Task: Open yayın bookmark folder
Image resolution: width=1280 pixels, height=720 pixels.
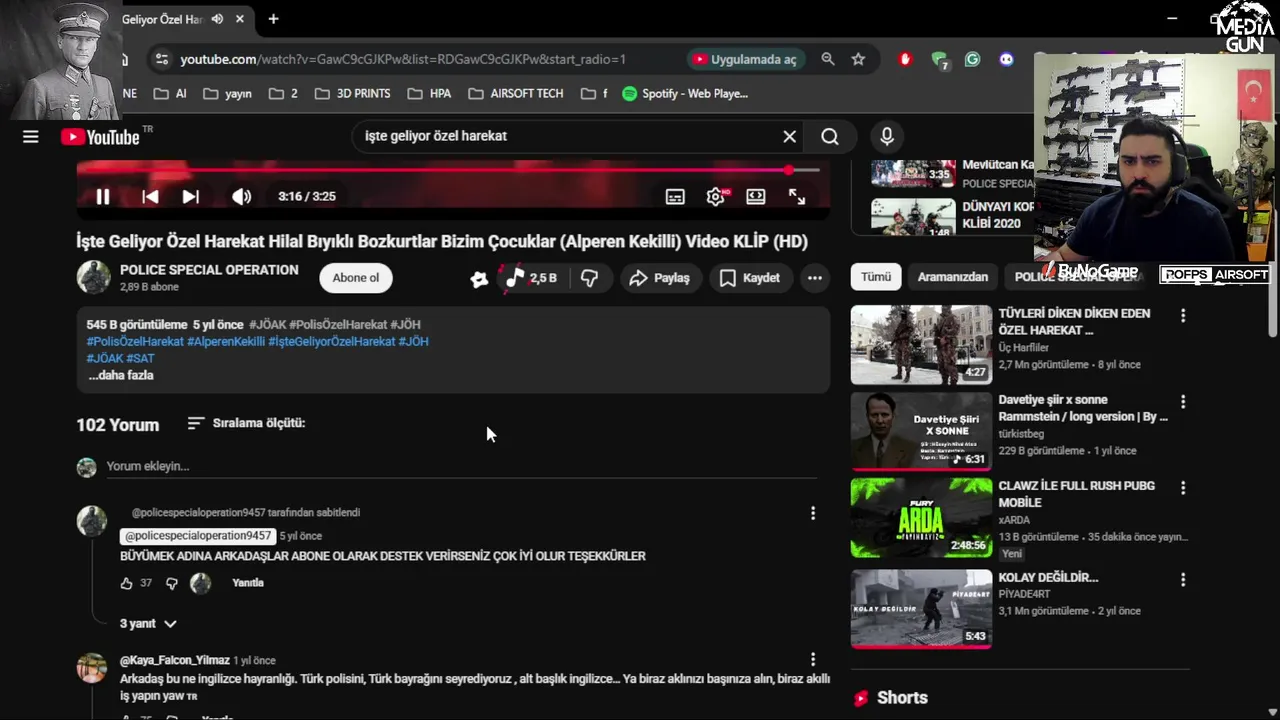Action: click(x=227, y=93)
